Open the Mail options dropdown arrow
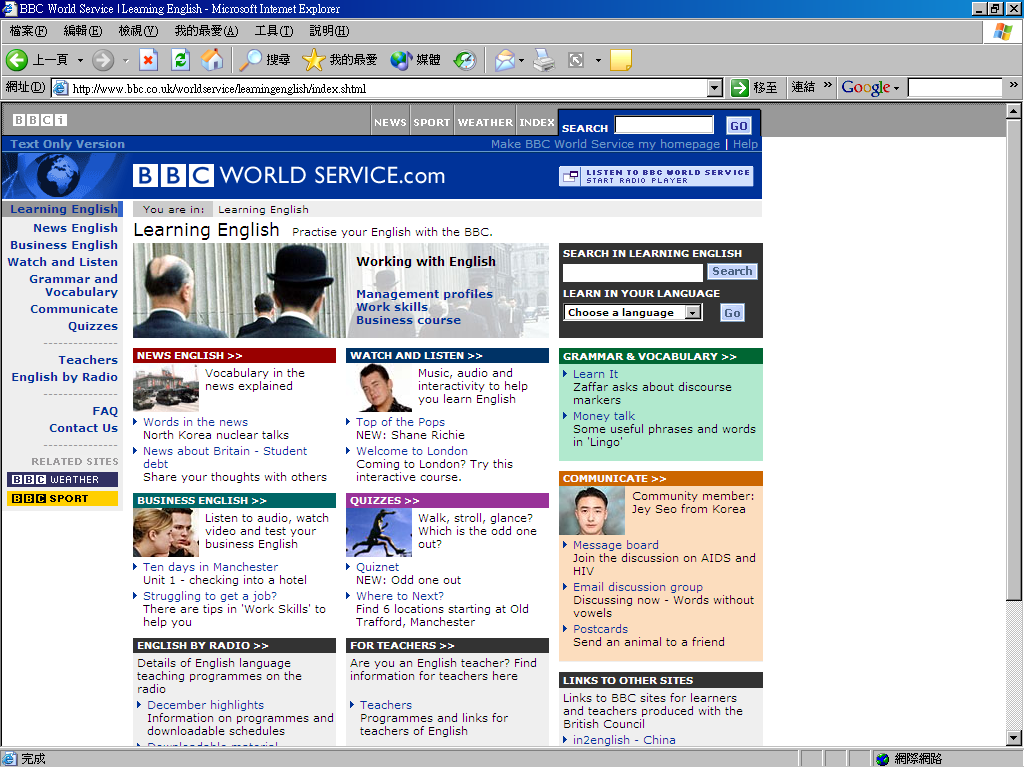This screenshot has height=768, width=1024. pos(521,60)
